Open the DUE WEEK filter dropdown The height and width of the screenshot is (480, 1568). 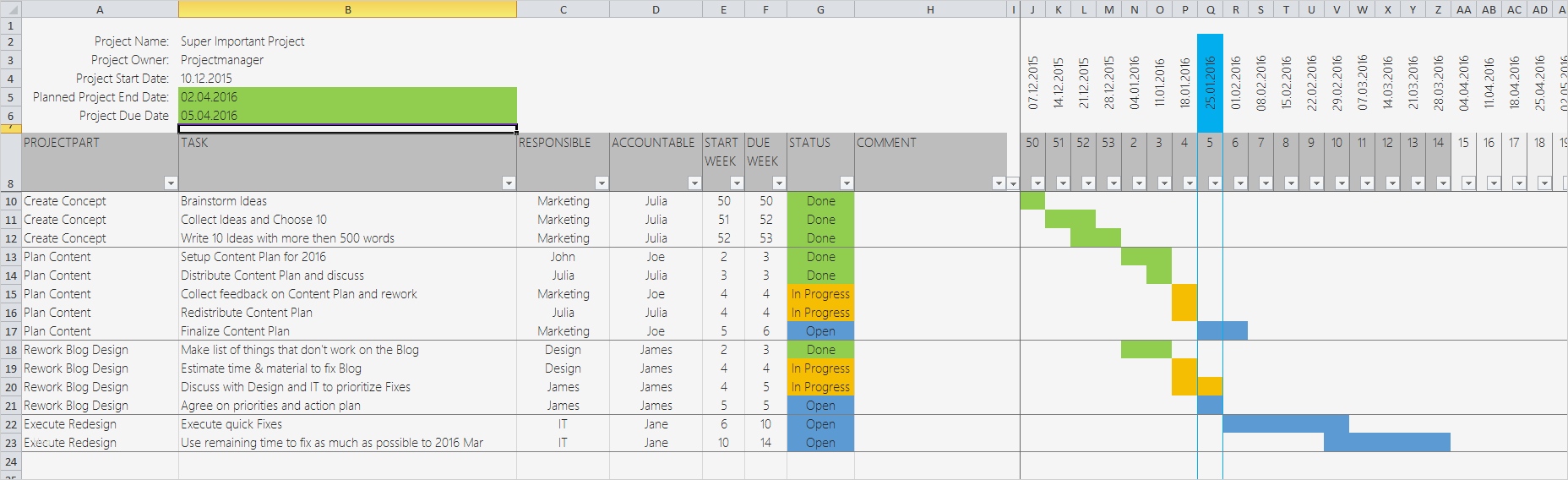tap(779, 183)
